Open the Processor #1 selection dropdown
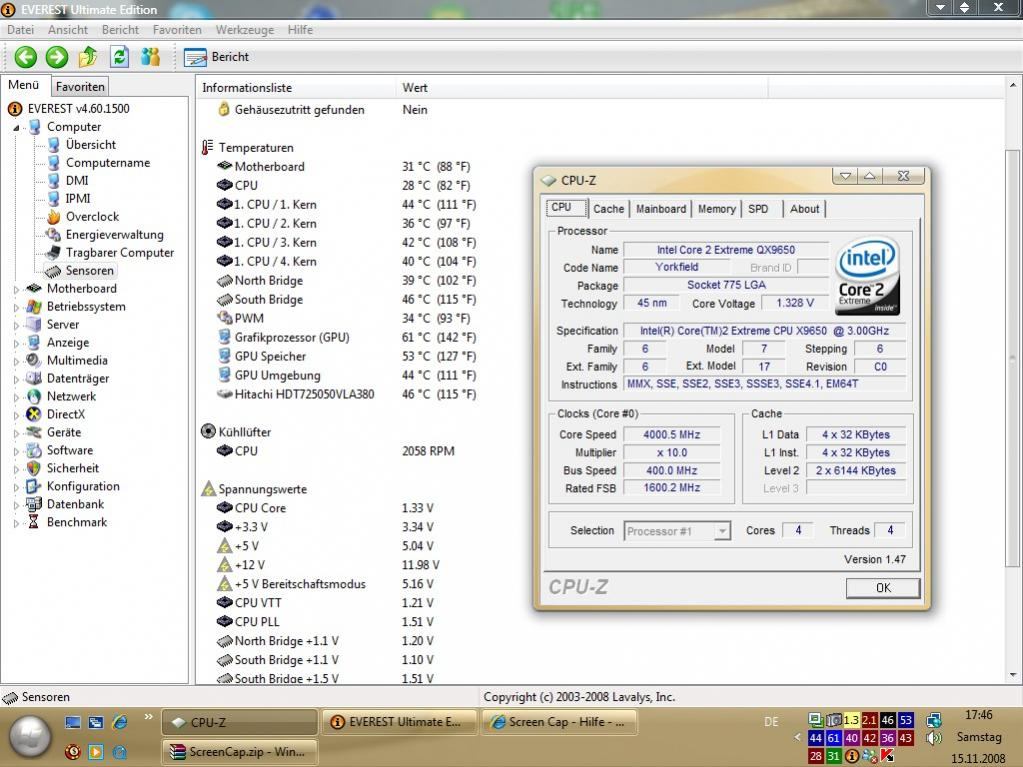 (677, 531)
